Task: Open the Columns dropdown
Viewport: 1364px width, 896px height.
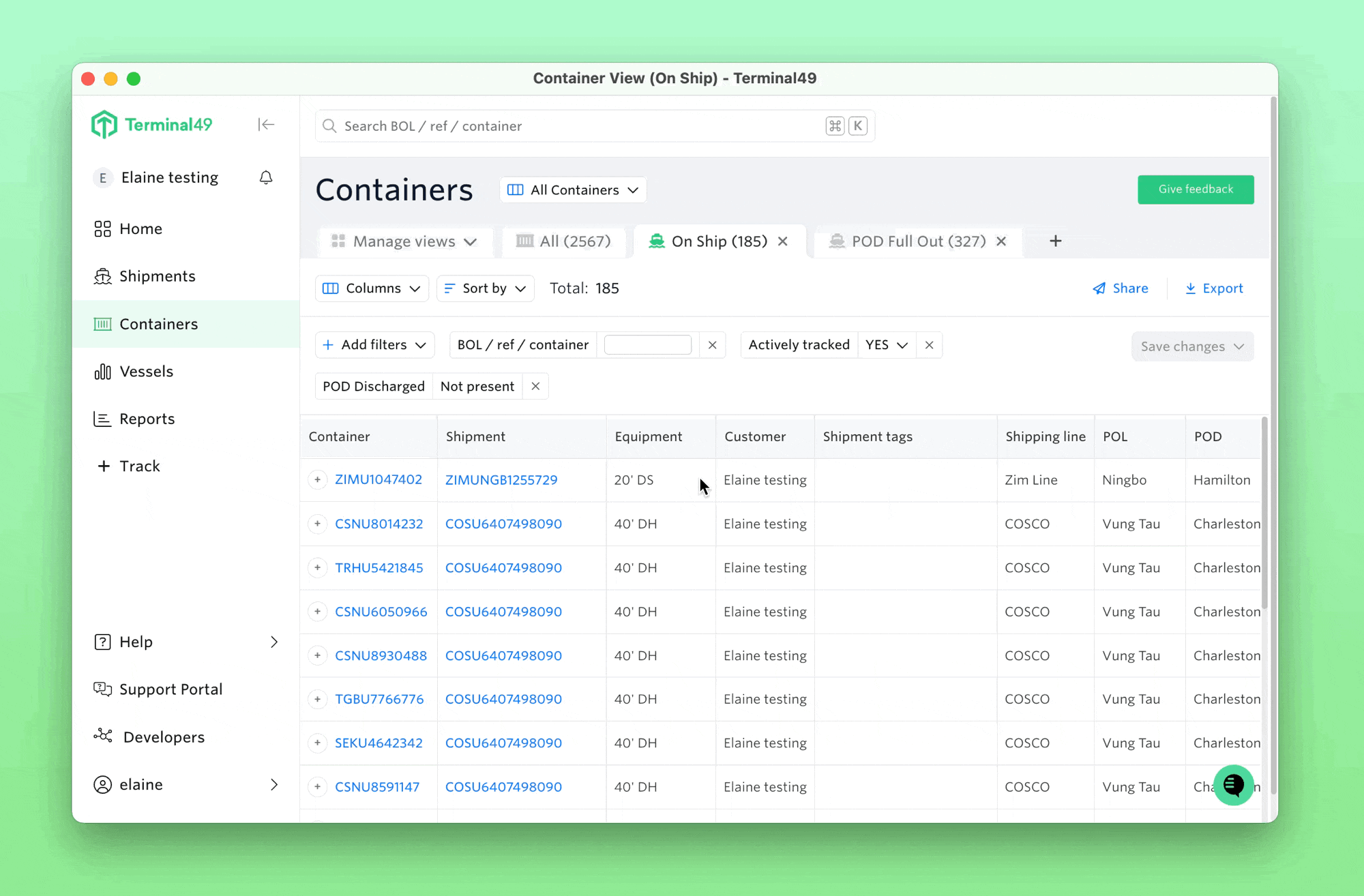Action: [372, 288]
